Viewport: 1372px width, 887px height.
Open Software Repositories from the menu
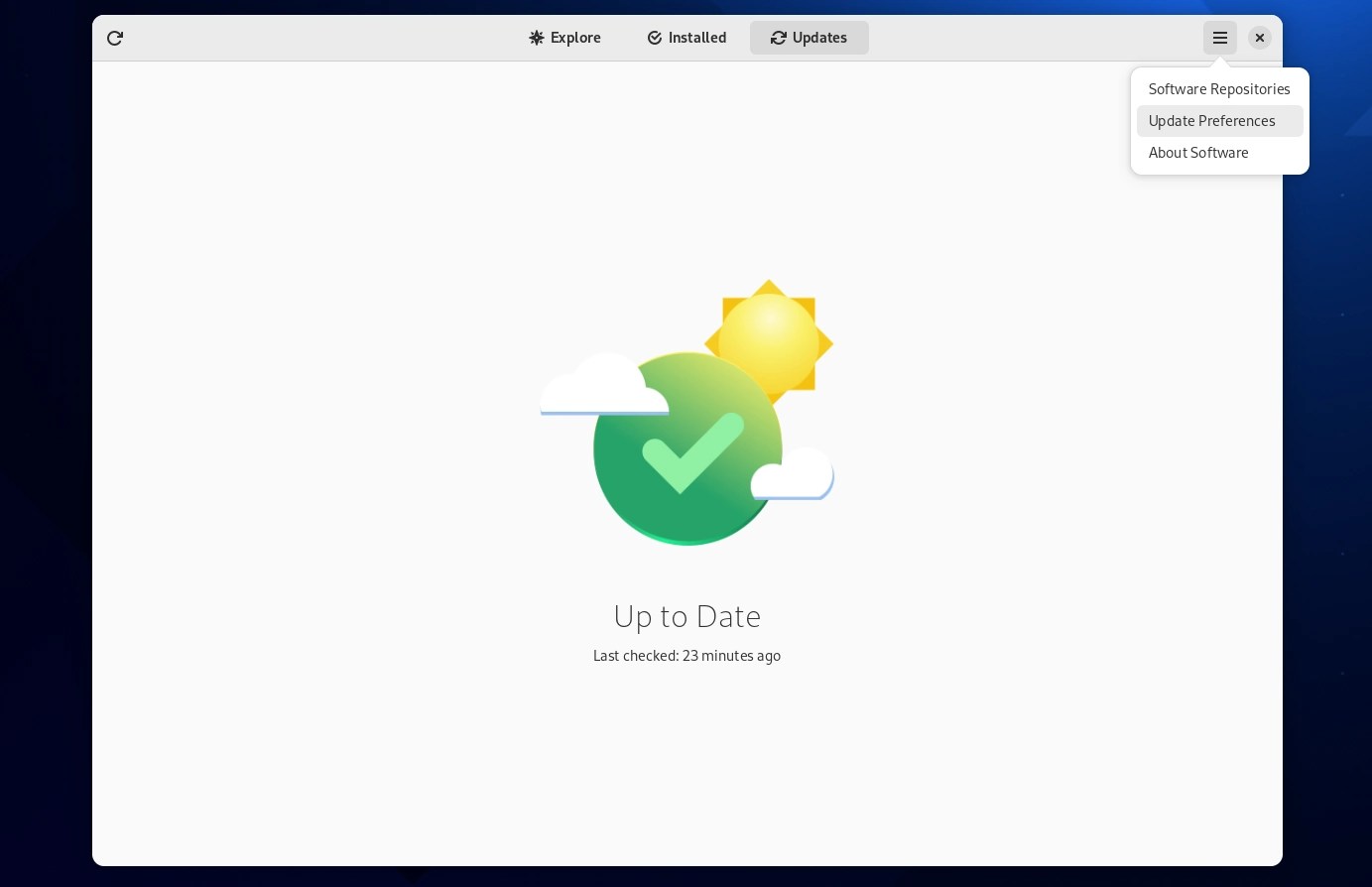point(1219,89)
